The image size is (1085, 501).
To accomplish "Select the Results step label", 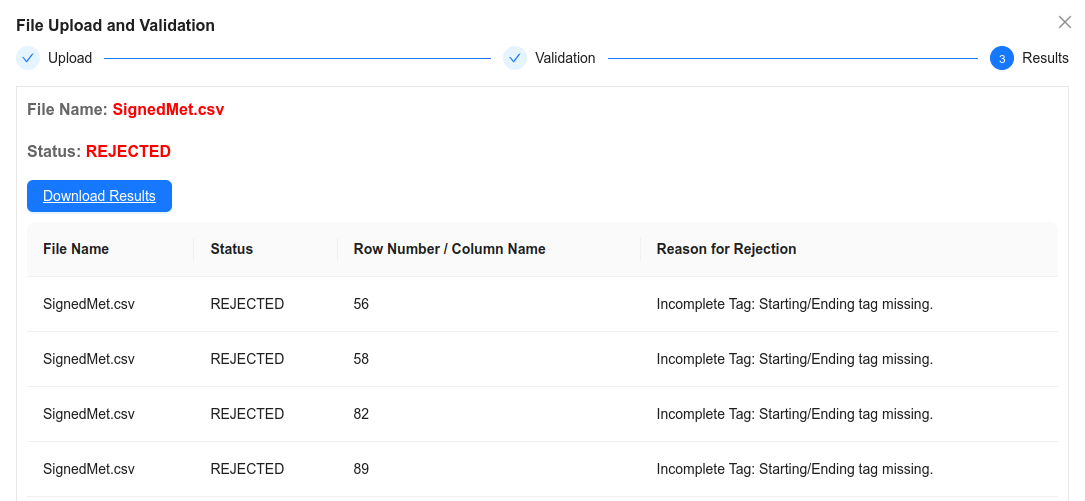I will pyautogui.click(x=1045, y=58).
